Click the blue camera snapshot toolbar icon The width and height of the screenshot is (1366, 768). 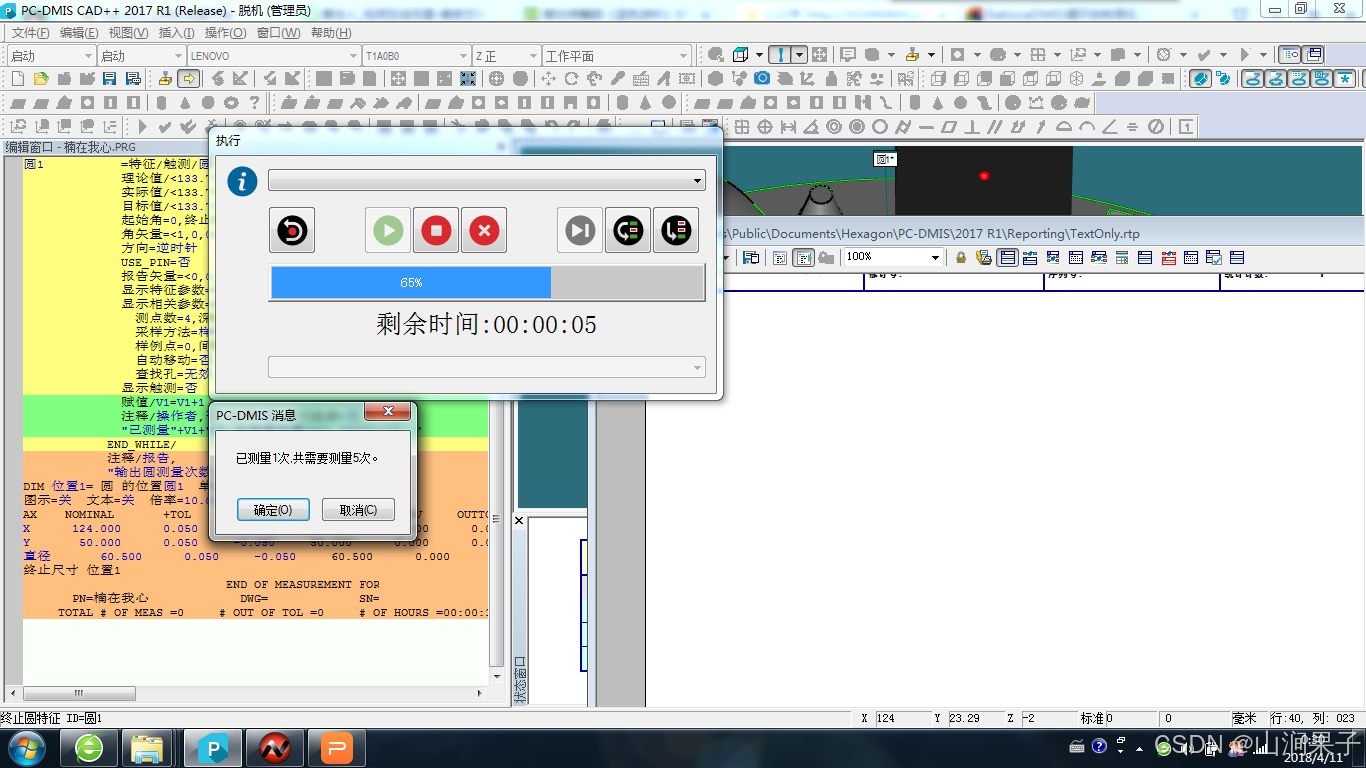[763, 78]
